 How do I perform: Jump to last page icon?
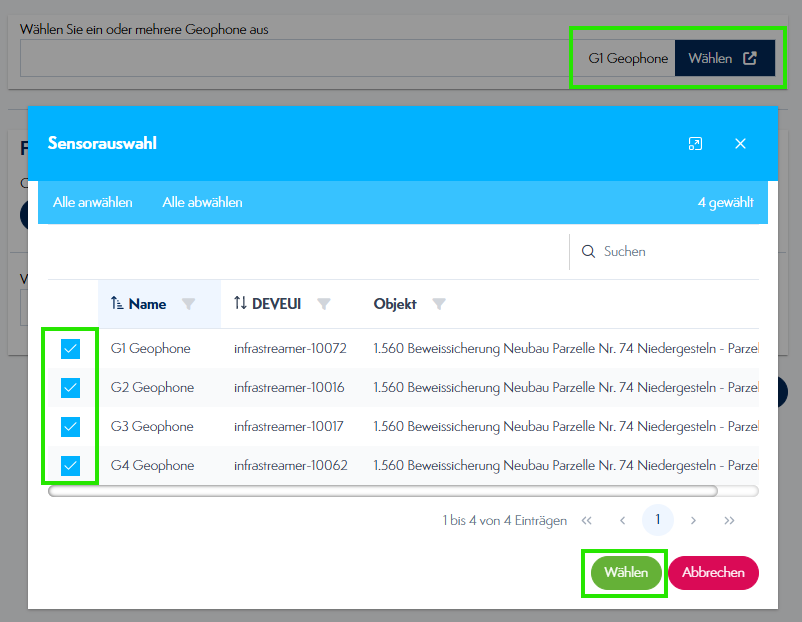pos(729,520)
